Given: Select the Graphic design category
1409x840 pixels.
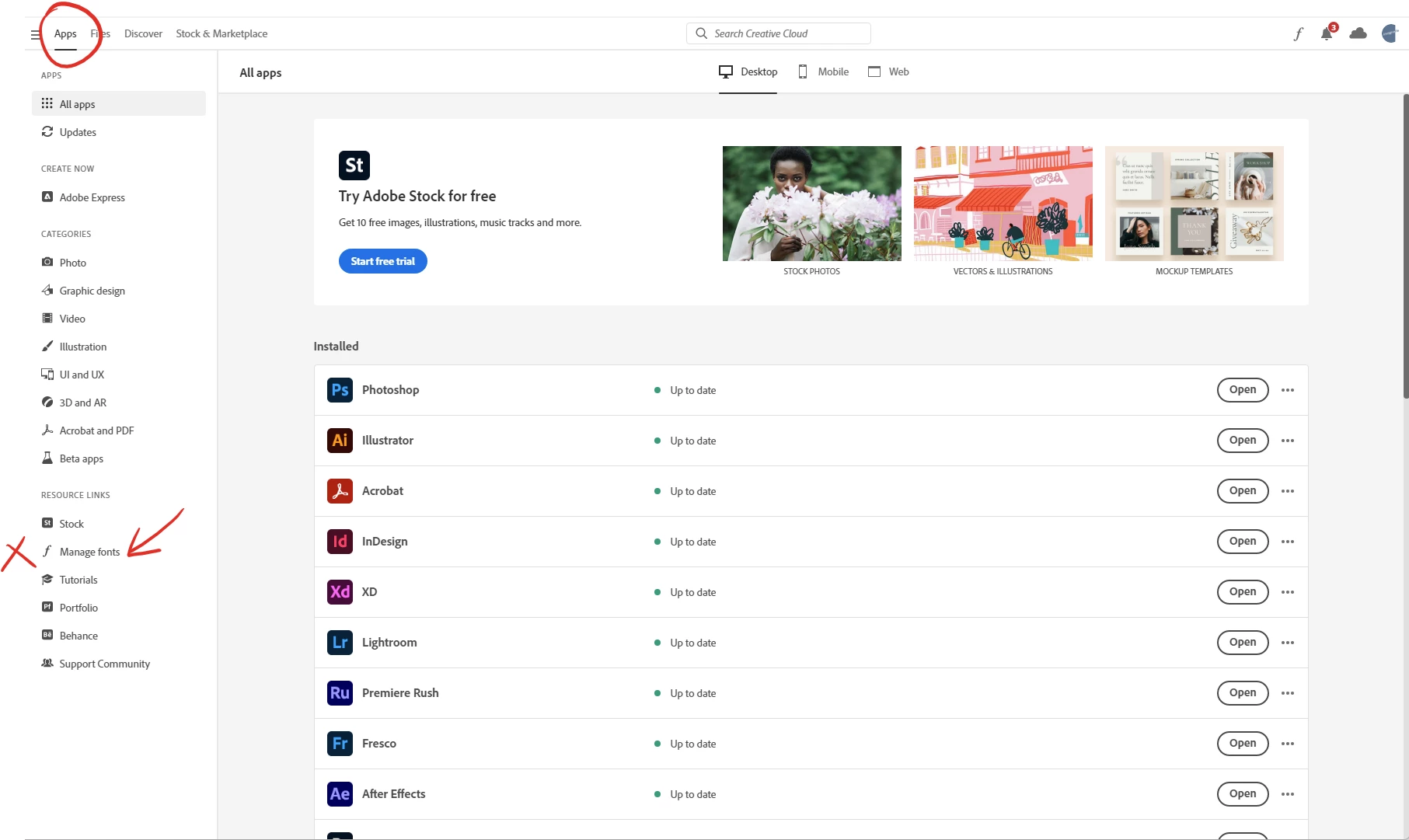Looking at the screenshot, I should [x=119, y=291].
